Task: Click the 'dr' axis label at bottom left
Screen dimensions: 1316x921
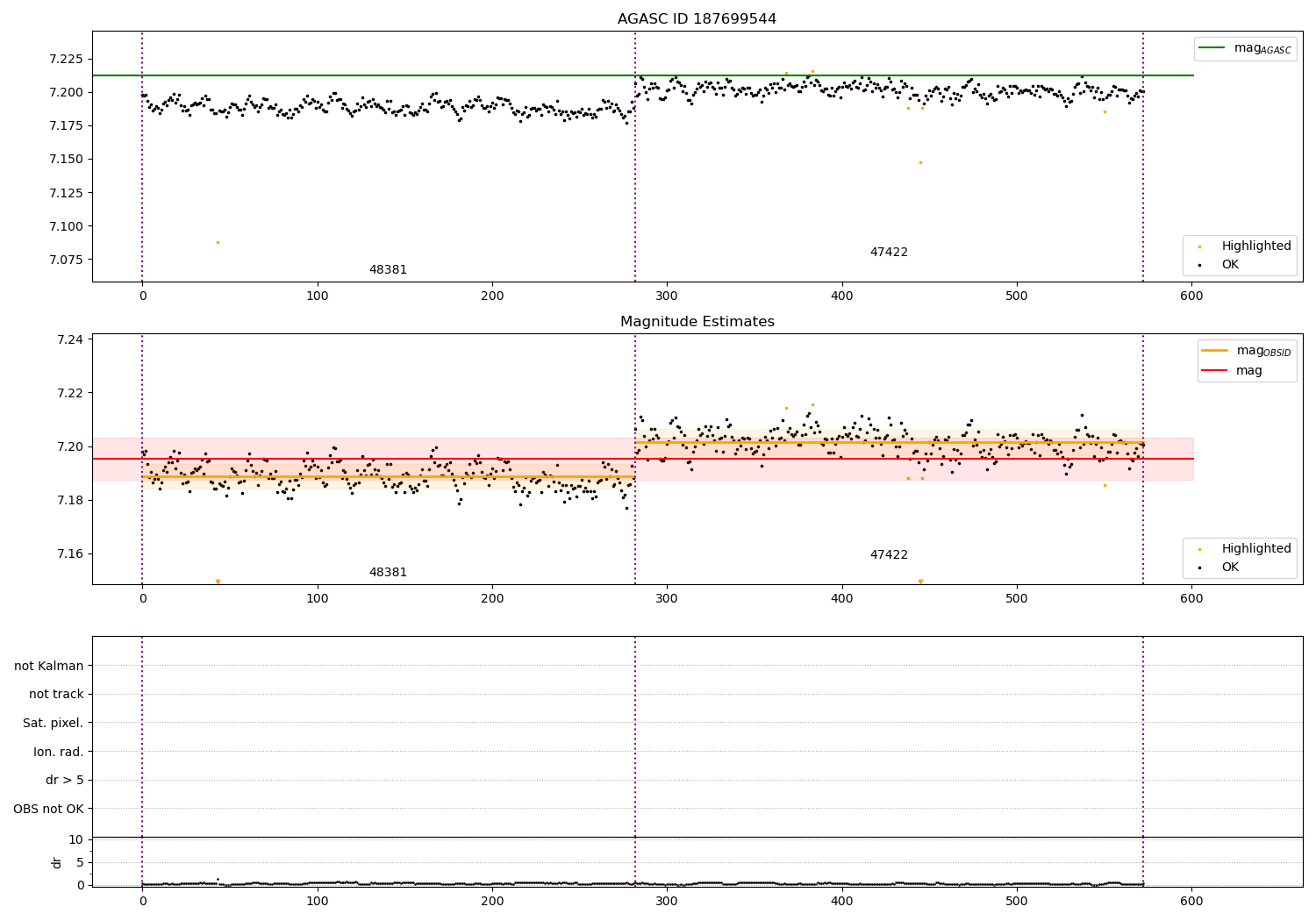Action: click(57, 862)
